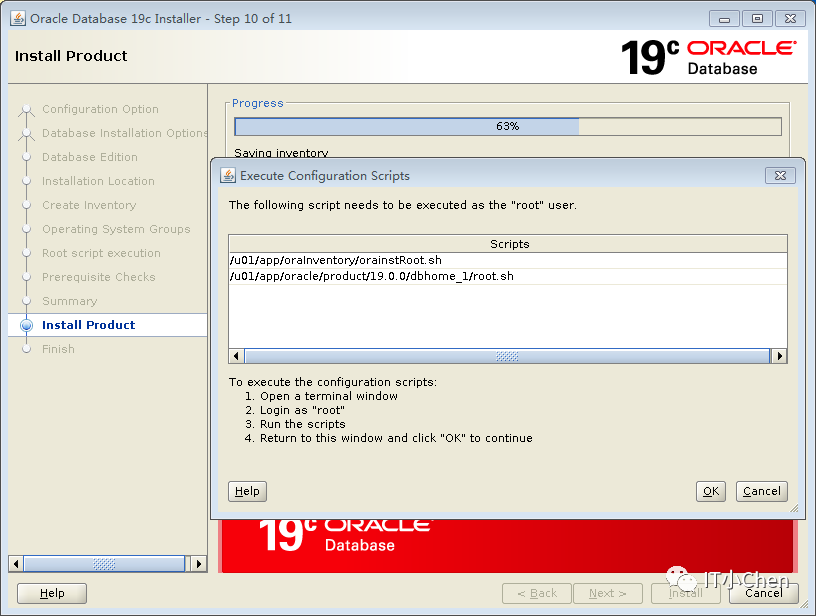
Task: Click sidebar left scroll arrow
Action: (16, 563)
